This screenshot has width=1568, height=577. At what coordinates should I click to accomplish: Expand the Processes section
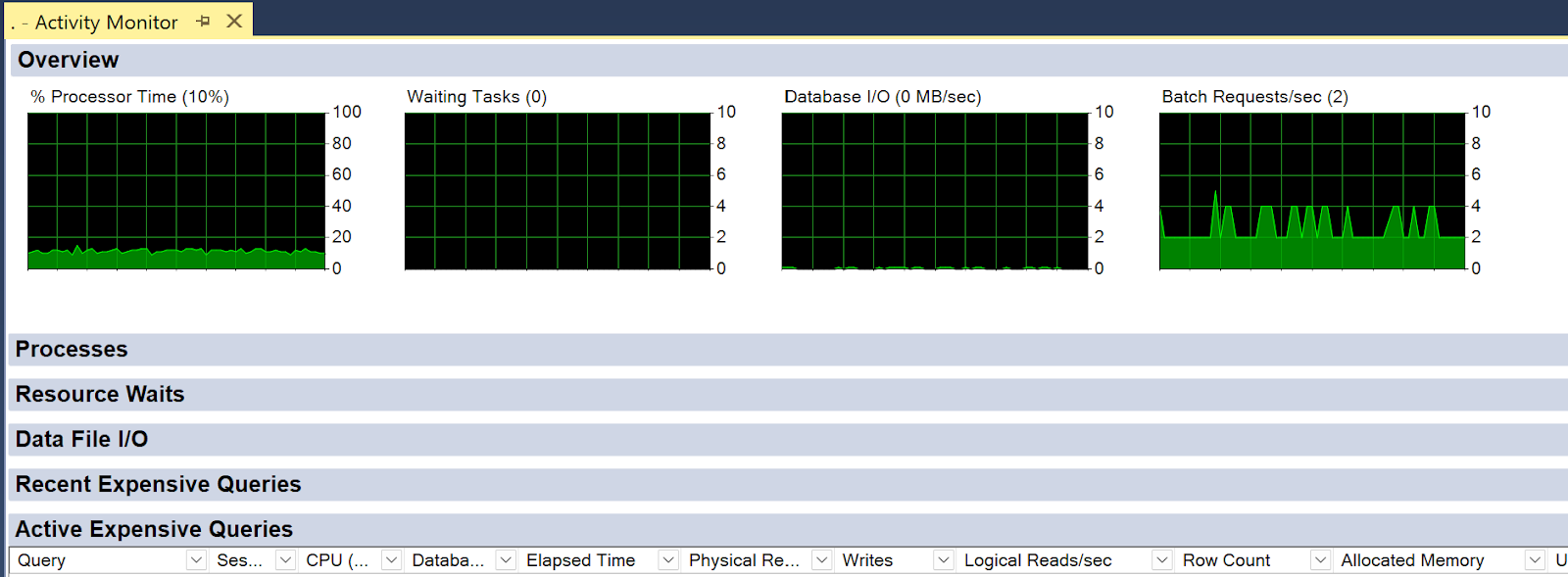(789, 350)
